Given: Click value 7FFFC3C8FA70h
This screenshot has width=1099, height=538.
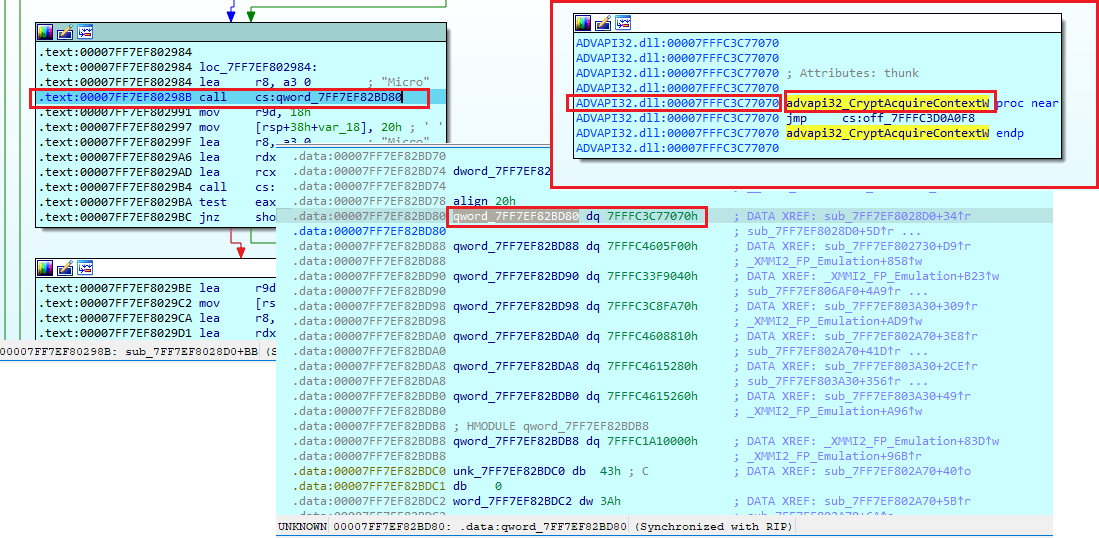Looking at the screenshot, I should [x=653, y=306].
